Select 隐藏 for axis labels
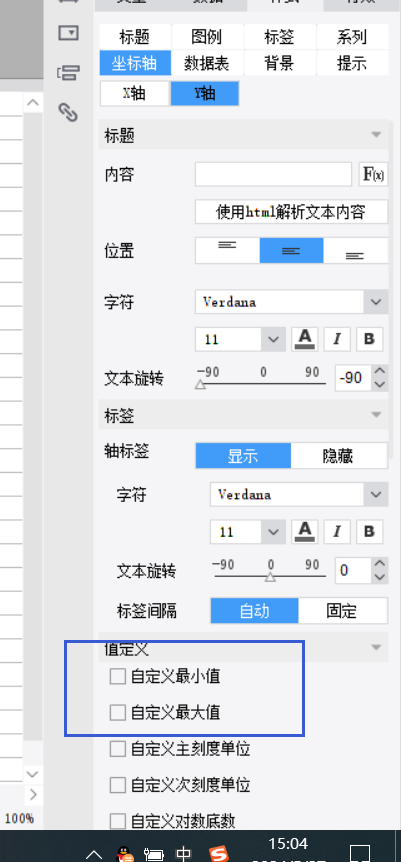Screen dimensions: 401x862 click(339, 456)
